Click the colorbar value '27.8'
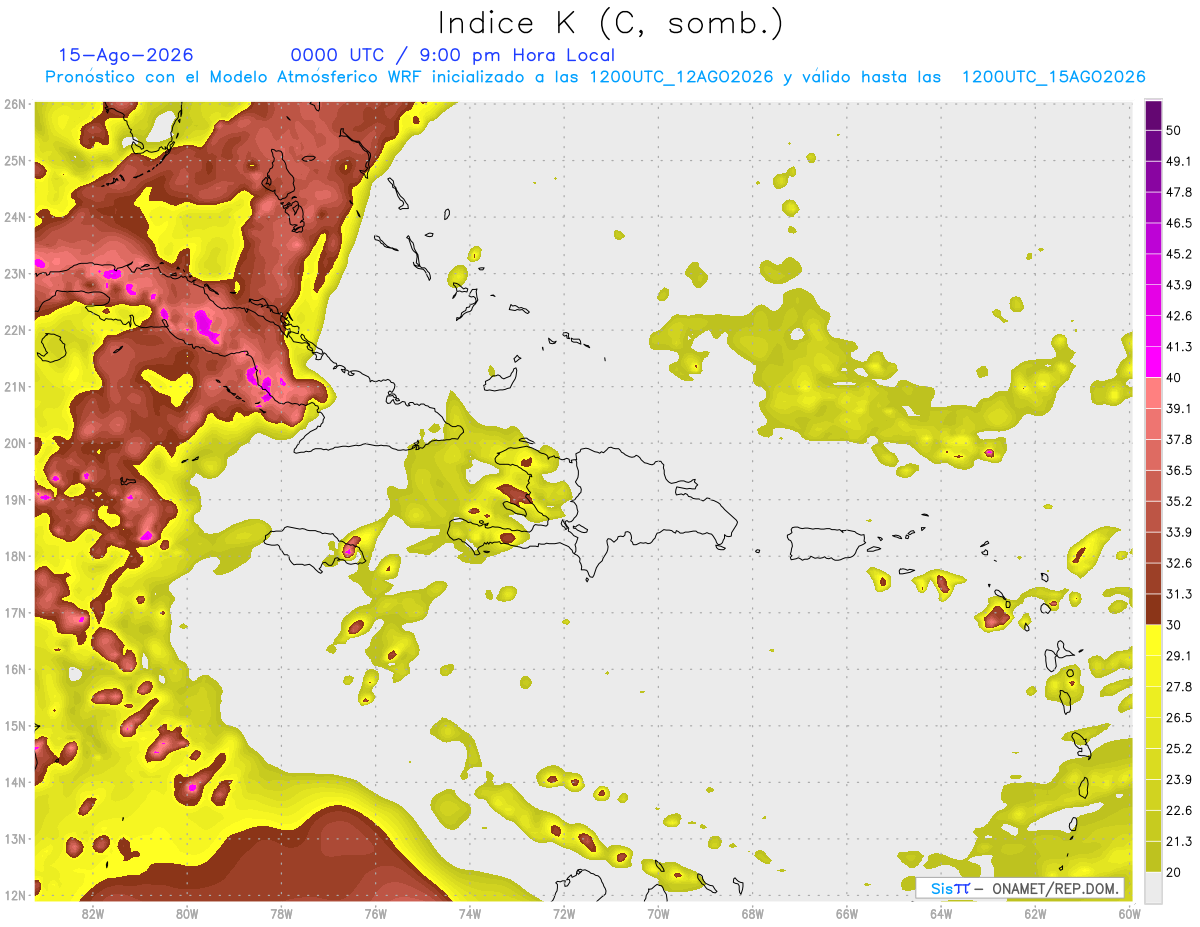Image resolution: width=1200 pixels, height=927 pixels. pyautogui.click(x=1179, y=687)
